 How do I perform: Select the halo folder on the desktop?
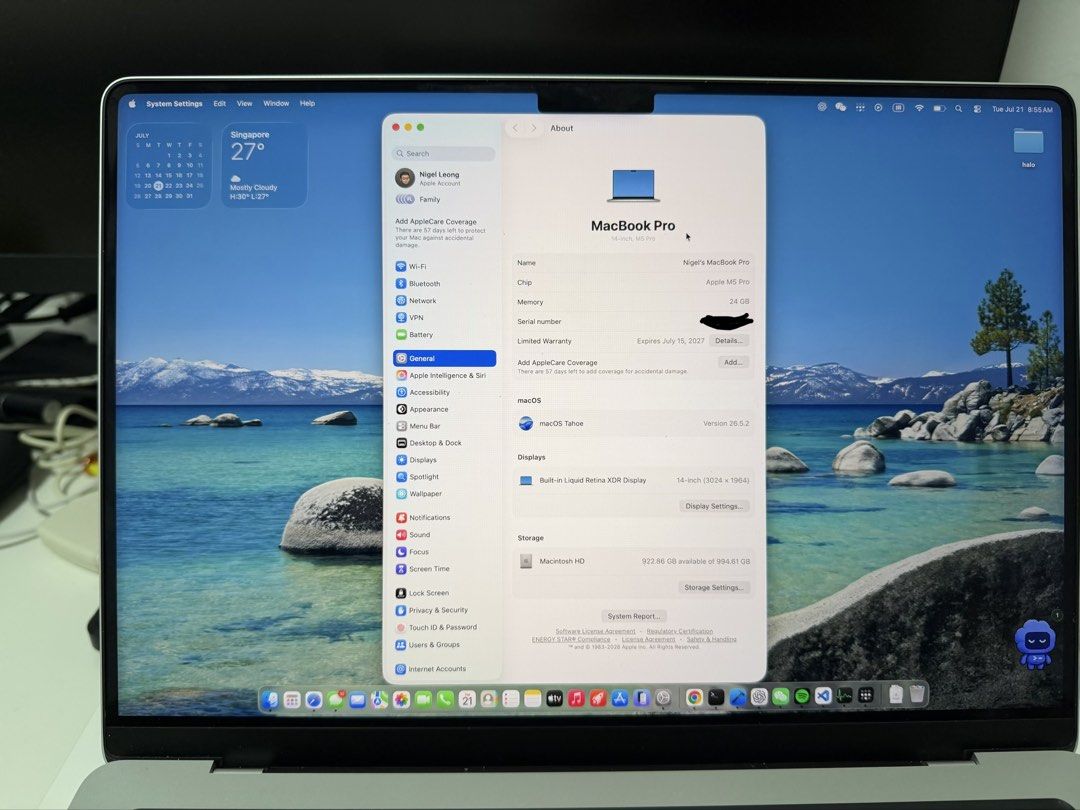point(1028,148)
